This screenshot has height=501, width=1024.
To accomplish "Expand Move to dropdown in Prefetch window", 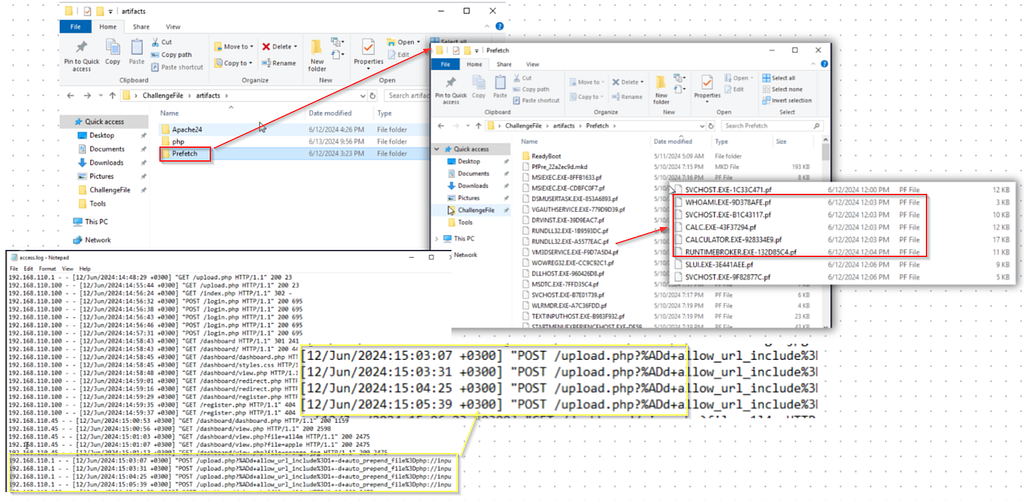I will 602,82.
